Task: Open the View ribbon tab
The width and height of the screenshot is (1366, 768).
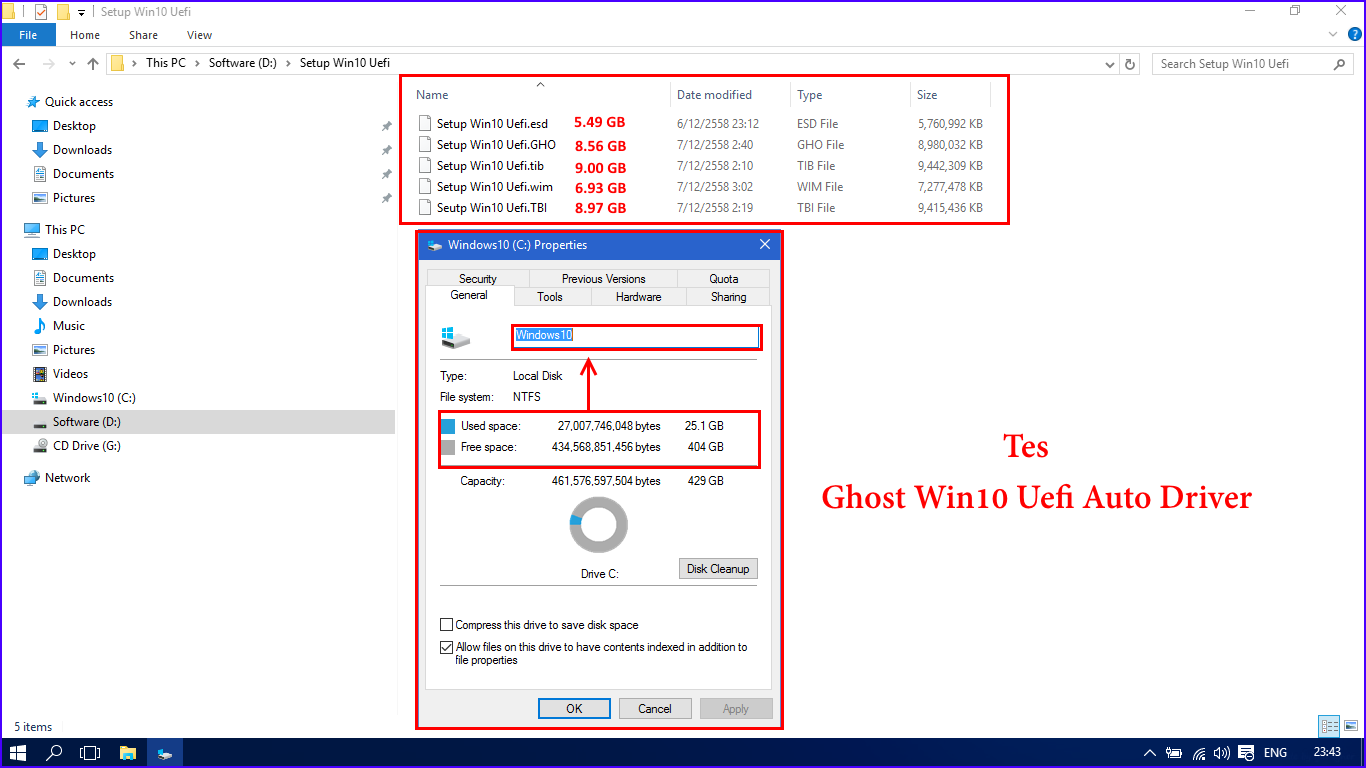Action: [199, 35]
